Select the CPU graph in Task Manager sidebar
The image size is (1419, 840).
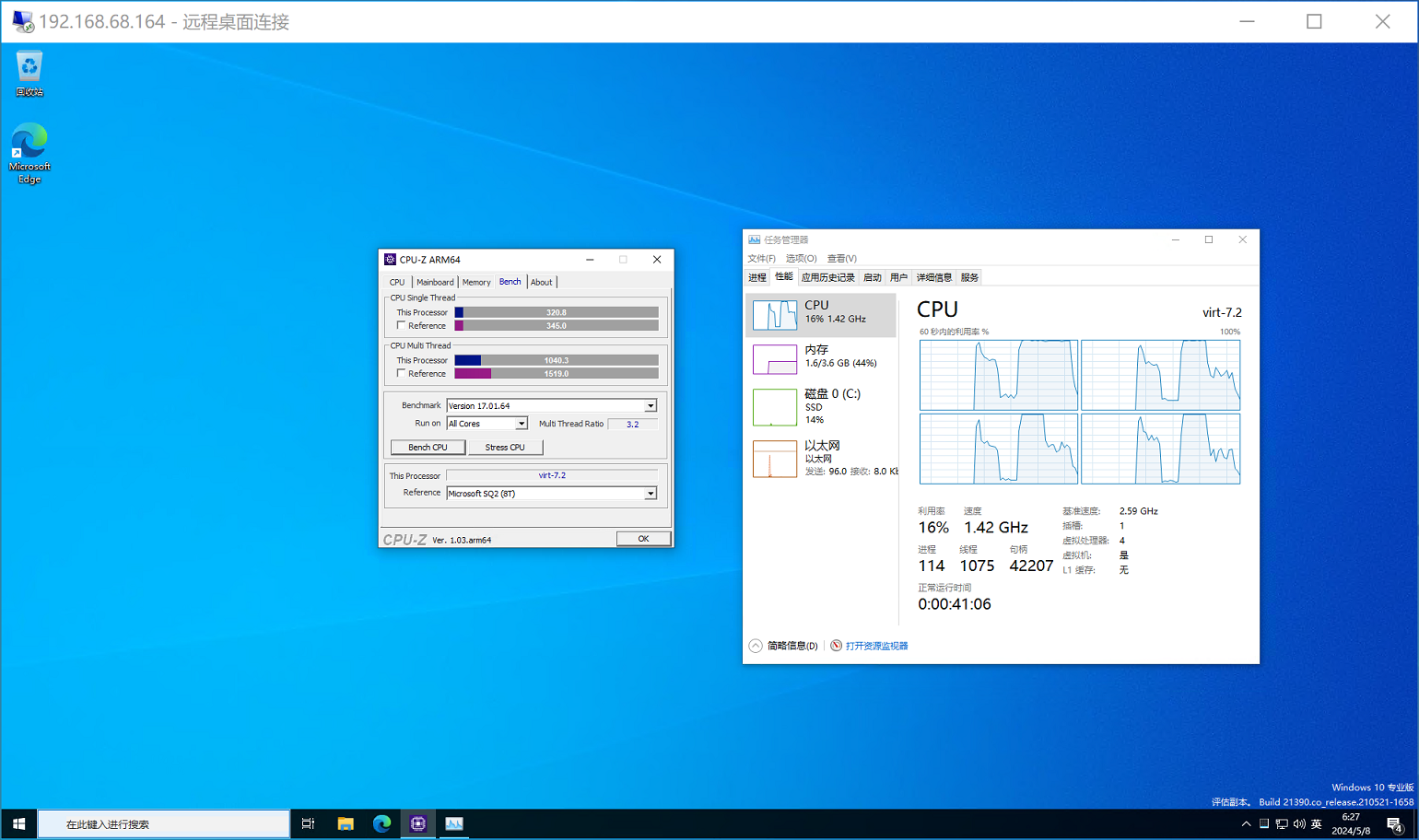coord(819,313)
